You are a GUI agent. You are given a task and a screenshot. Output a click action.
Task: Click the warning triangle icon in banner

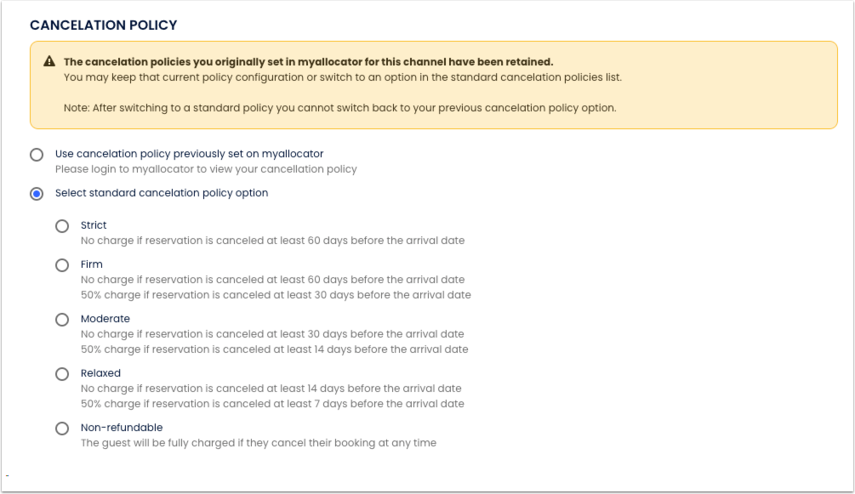[x=49, y=62]
